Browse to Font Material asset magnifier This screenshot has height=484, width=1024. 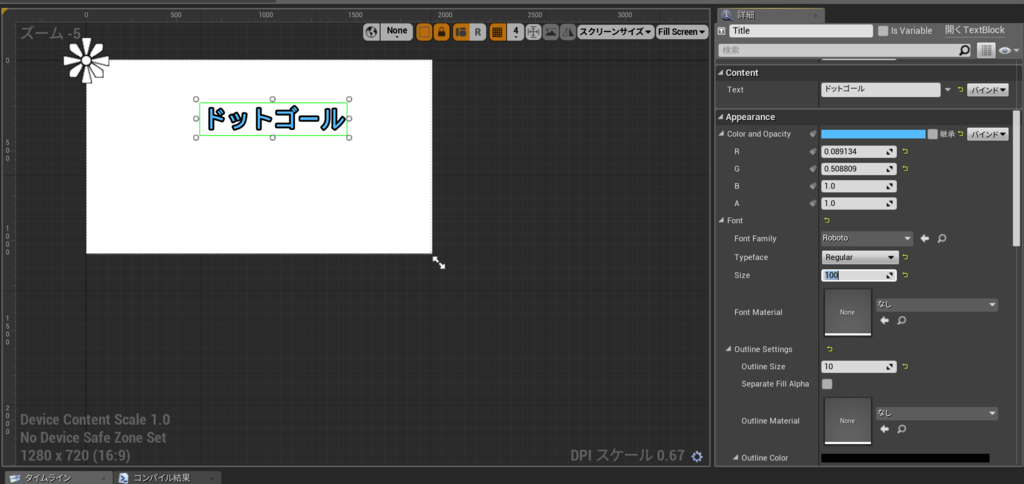point(901,321)
